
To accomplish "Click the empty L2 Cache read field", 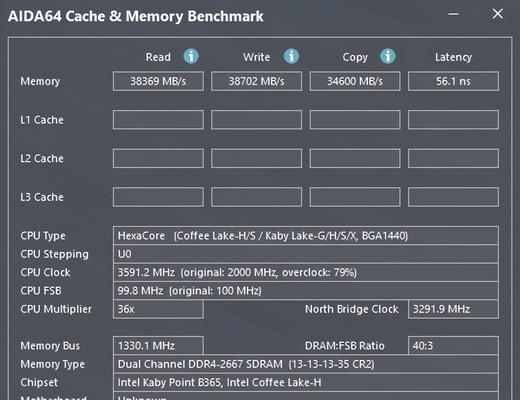I will (x=158, y=158).
